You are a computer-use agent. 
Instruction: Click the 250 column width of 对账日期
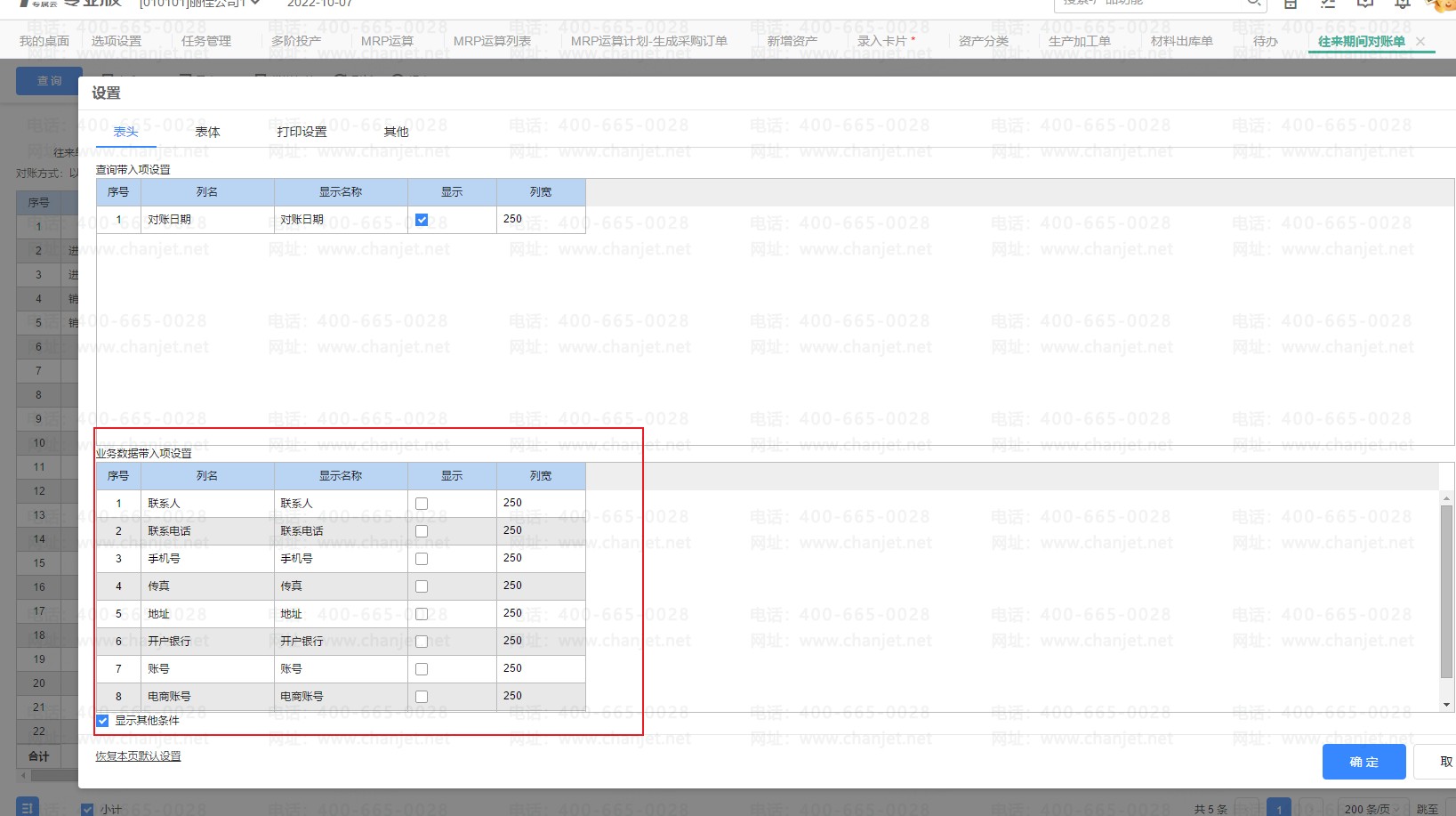pos(541,220)
